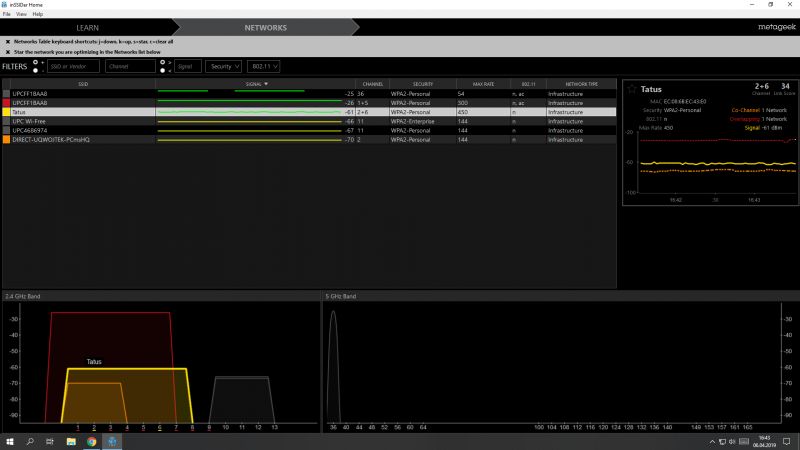Viewport: 800px width, 450px height.
Task: Click red swatch of UPCFF1BAA8 channel 1+5
Action: [7, 103]
